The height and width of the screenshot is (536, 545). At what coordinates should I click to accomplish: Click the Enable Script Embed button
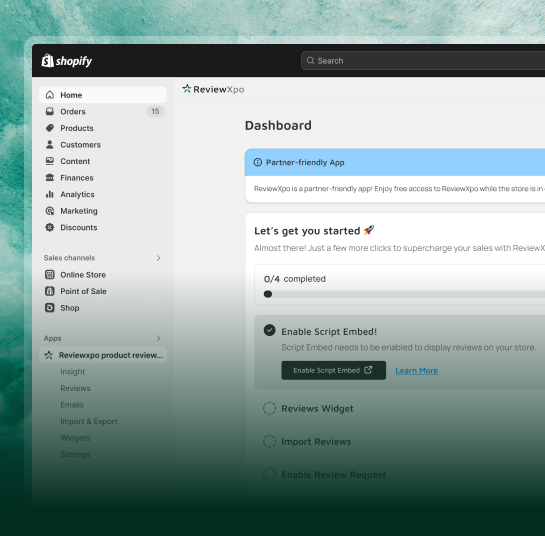tap(333, 370)
